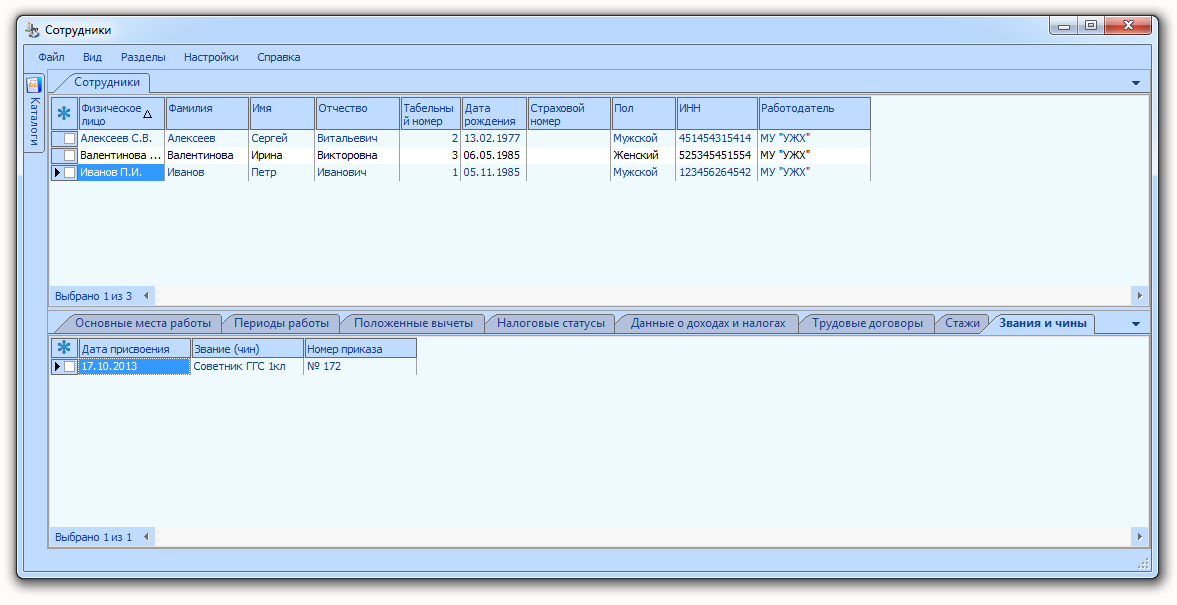Sort by the Имя column header

point(281,113)
